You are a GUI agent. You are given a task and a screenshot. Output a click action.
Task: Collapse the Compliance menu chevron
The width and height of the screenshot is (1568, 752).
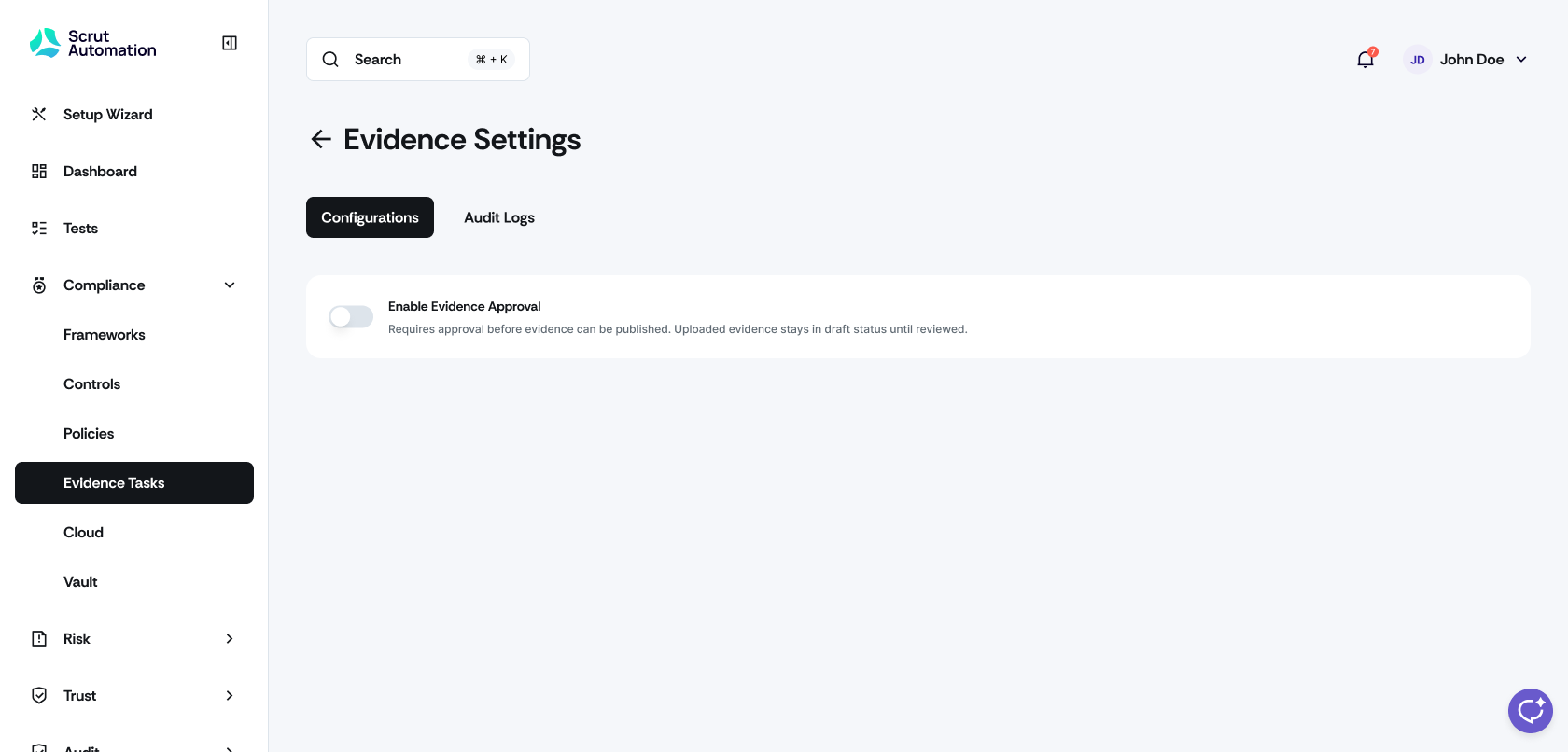pos(230,285)
